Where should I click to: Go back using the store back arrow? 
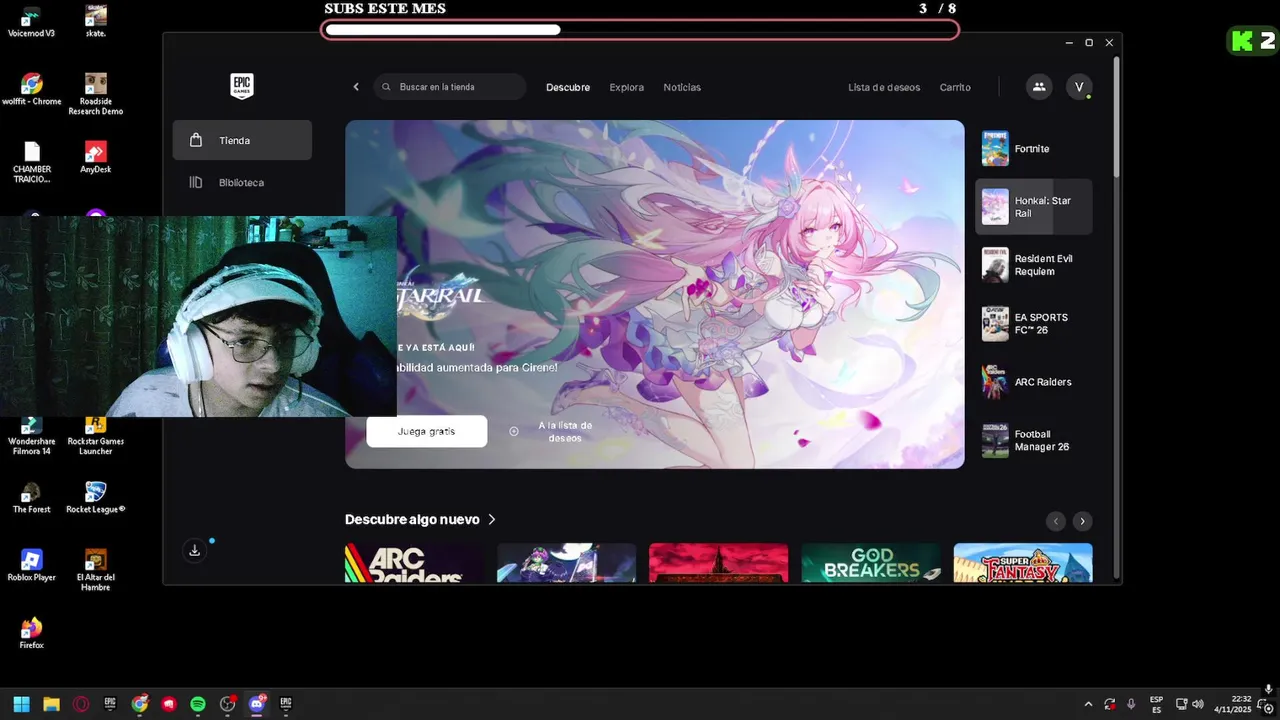[x=356, y=87]
